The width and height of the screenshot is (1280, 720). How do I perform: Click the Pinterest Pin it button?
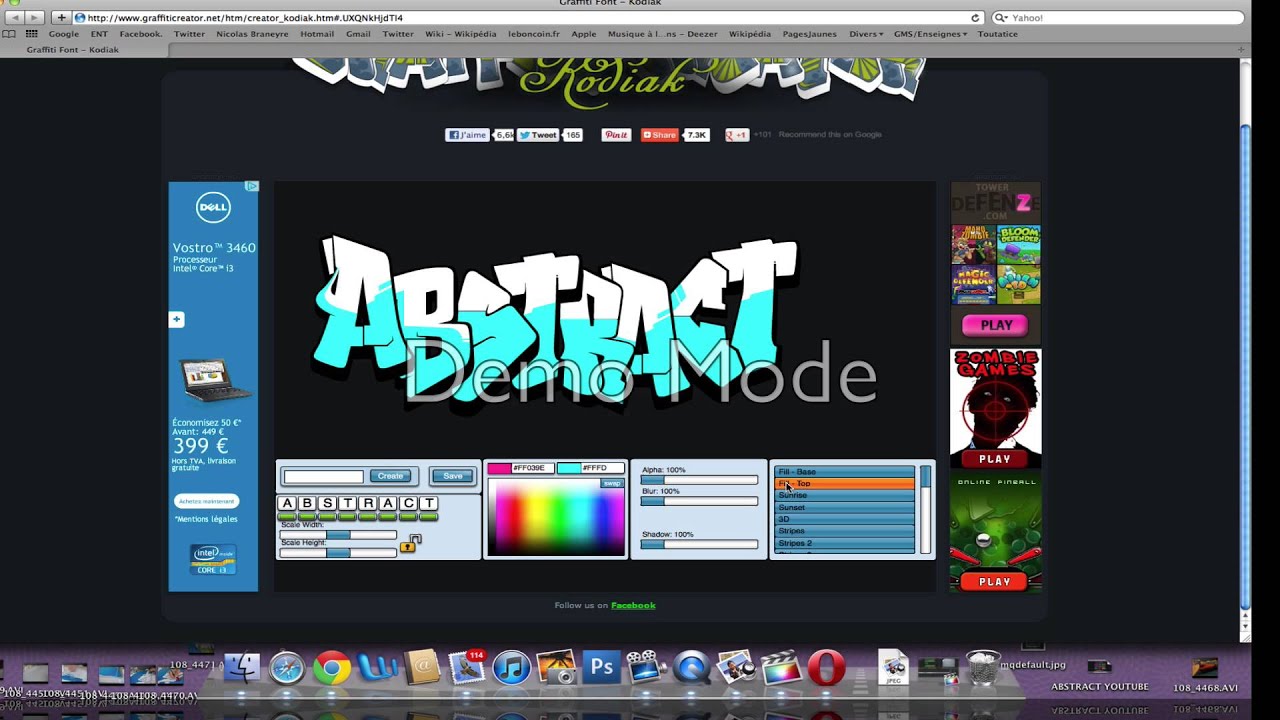point(616,135)
